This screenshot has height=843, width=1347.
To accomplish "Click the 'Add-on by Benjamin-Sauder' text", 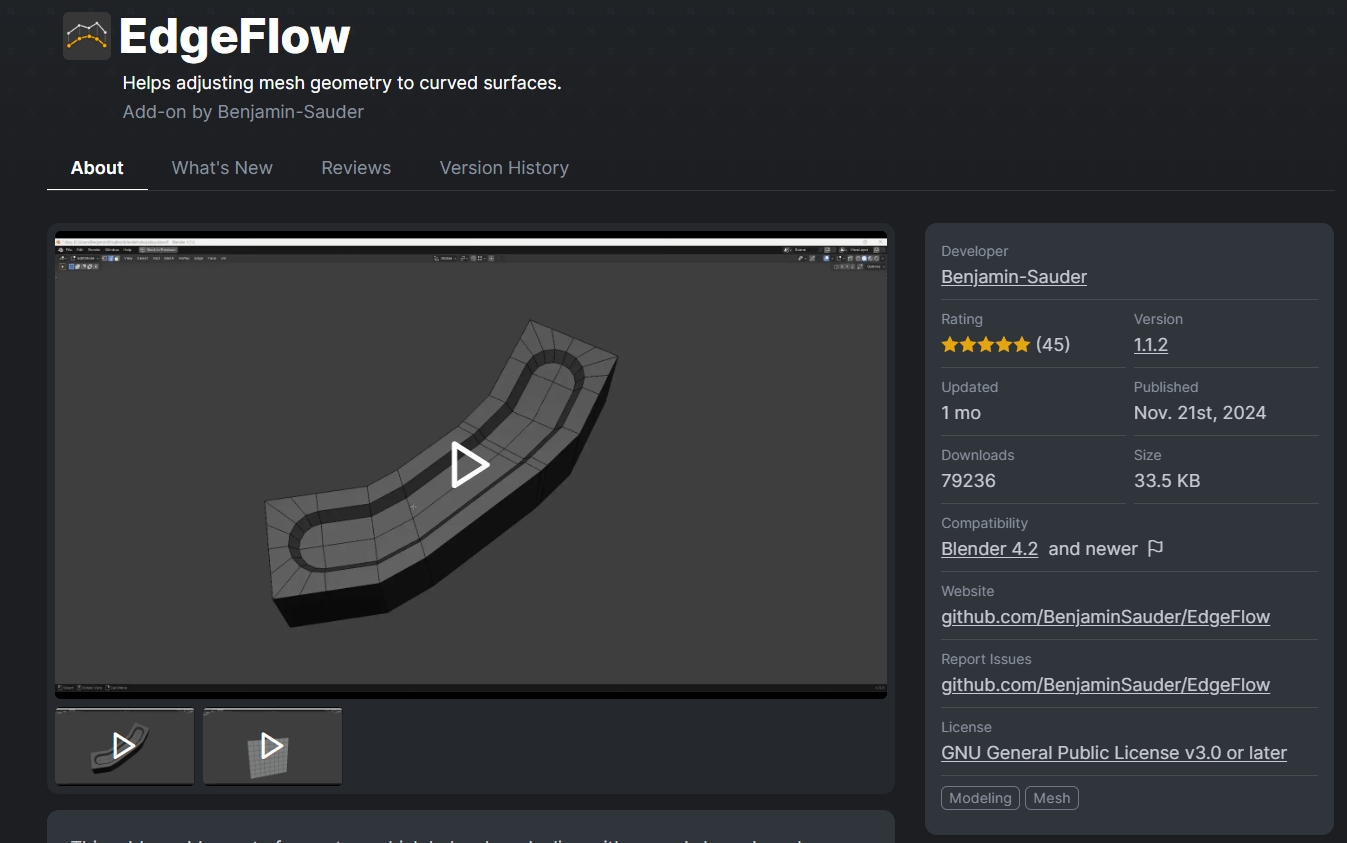I will pyautogui.click(x=243, y=112).
